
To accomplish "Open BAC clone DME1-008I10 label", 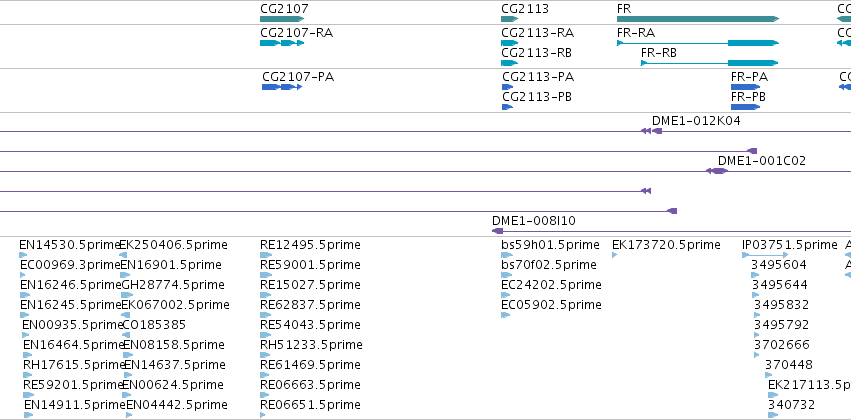I will pos(534,221).
